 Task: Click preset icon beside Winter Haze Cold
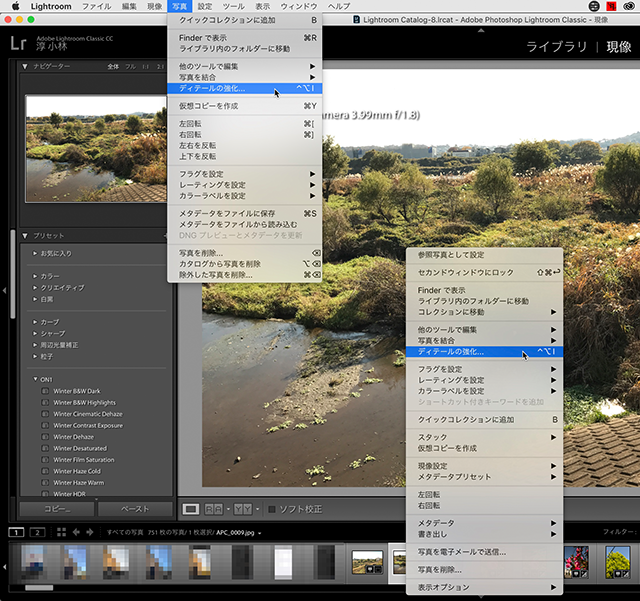[45, 471]
